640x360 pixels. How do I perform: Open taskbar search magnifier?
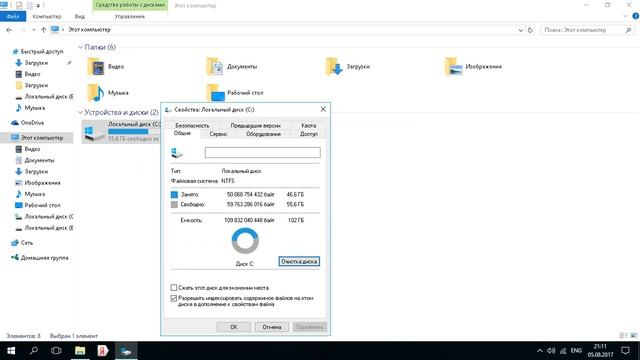click(34, 351)
